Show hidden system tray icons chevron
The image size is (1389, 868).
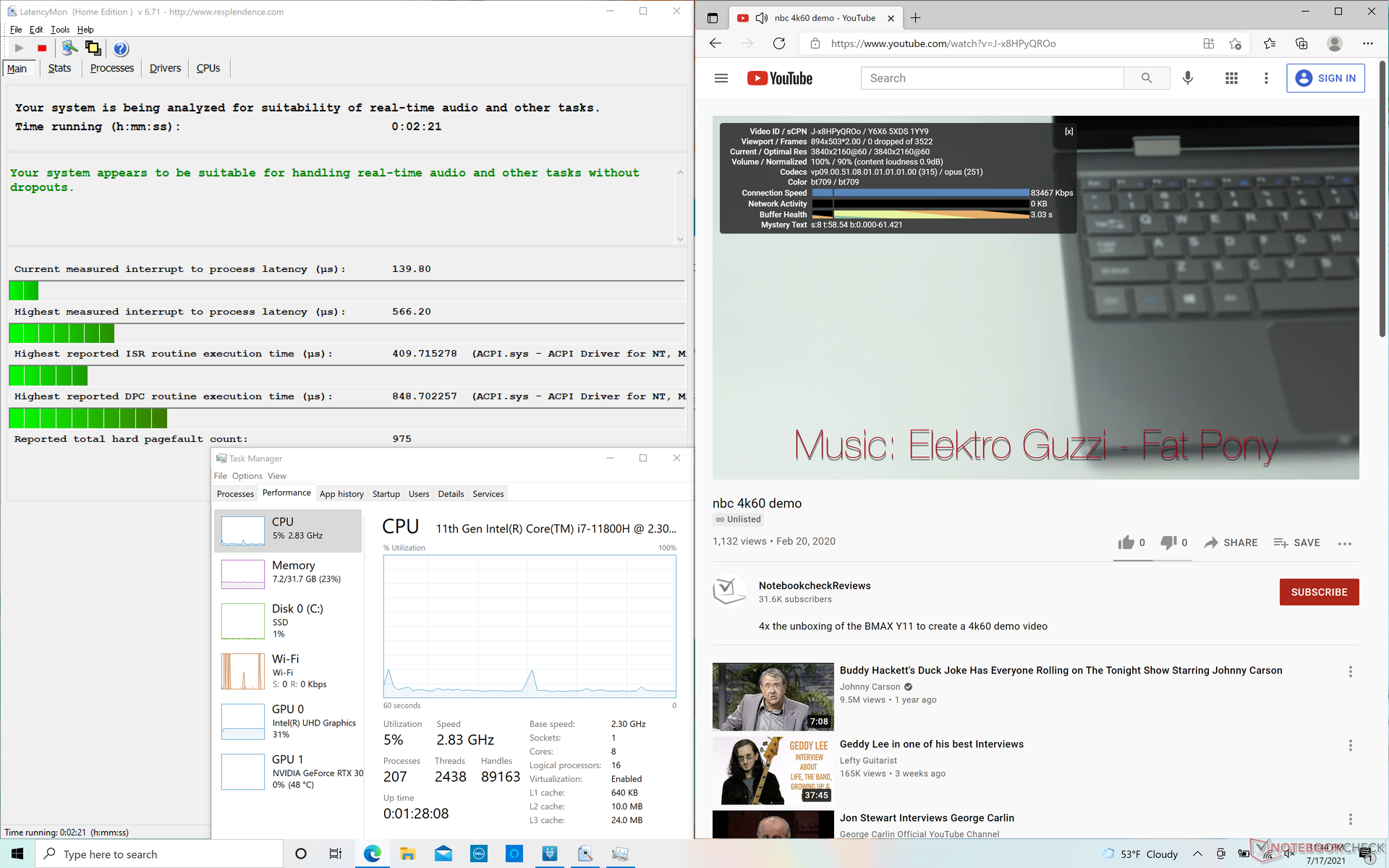point(1197,854)
